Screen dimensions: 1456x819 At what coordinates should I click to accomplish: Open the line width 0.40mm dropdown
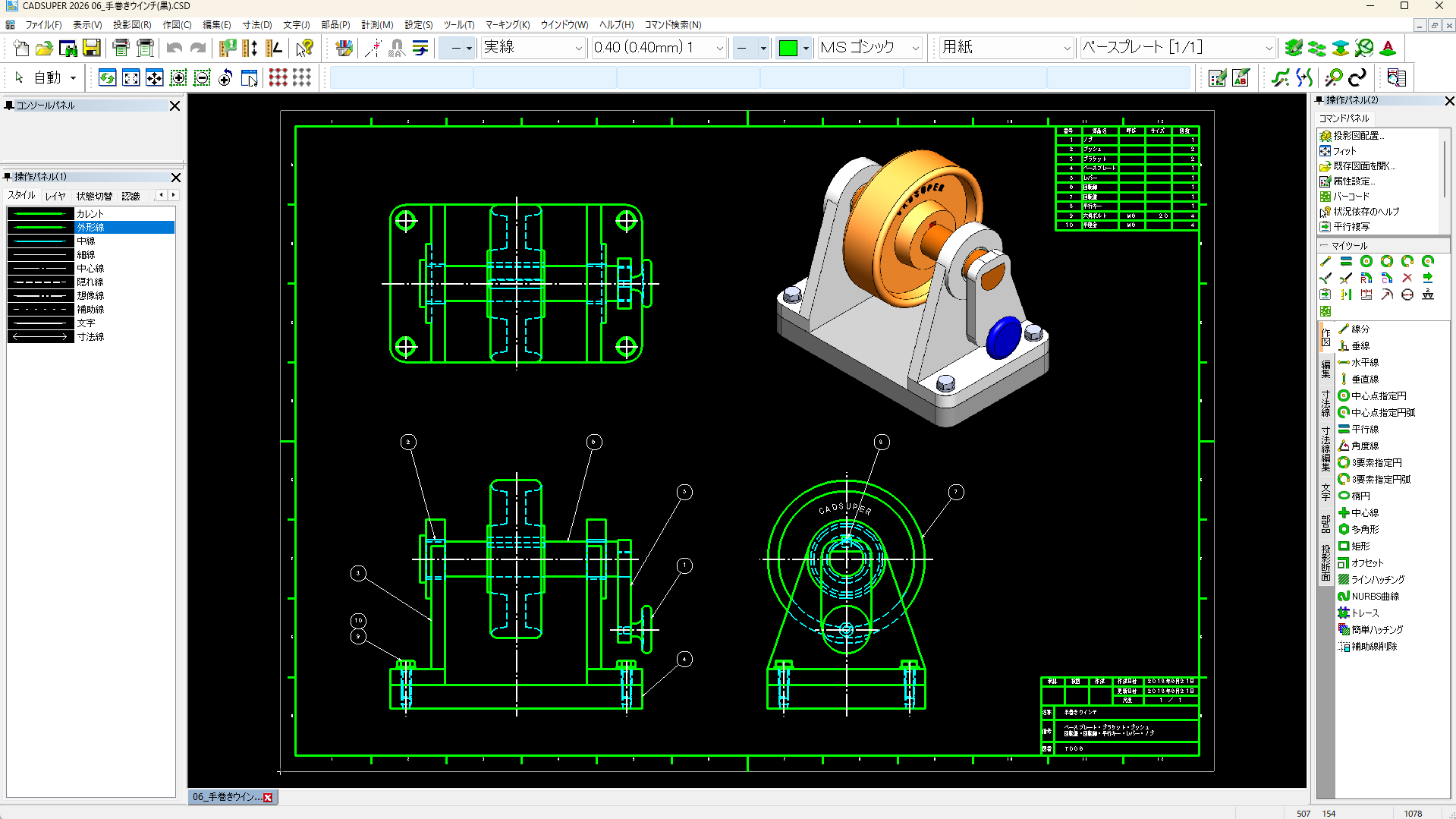pyautogui.click(x=659, y=48)
